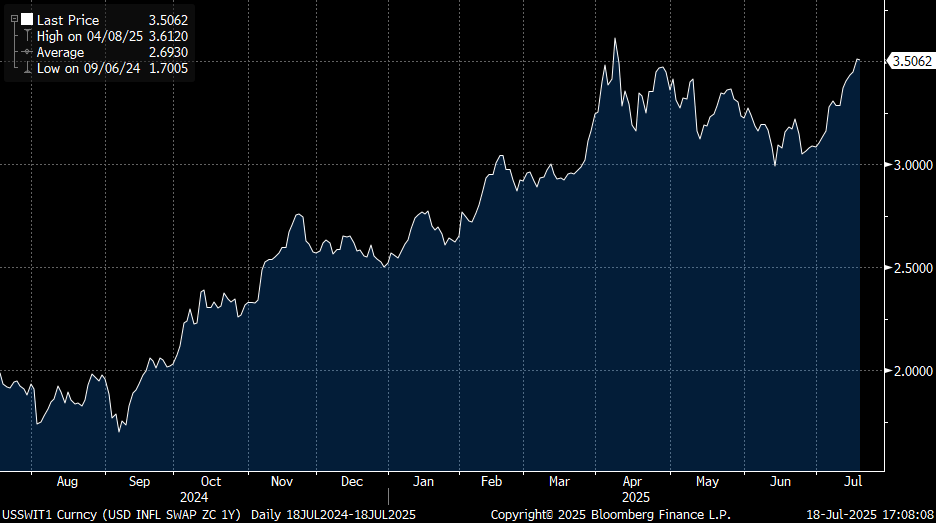Screen dimensions: 936x523
Task: Click the Nov label on time axis
Action: [x=282, y=482]
